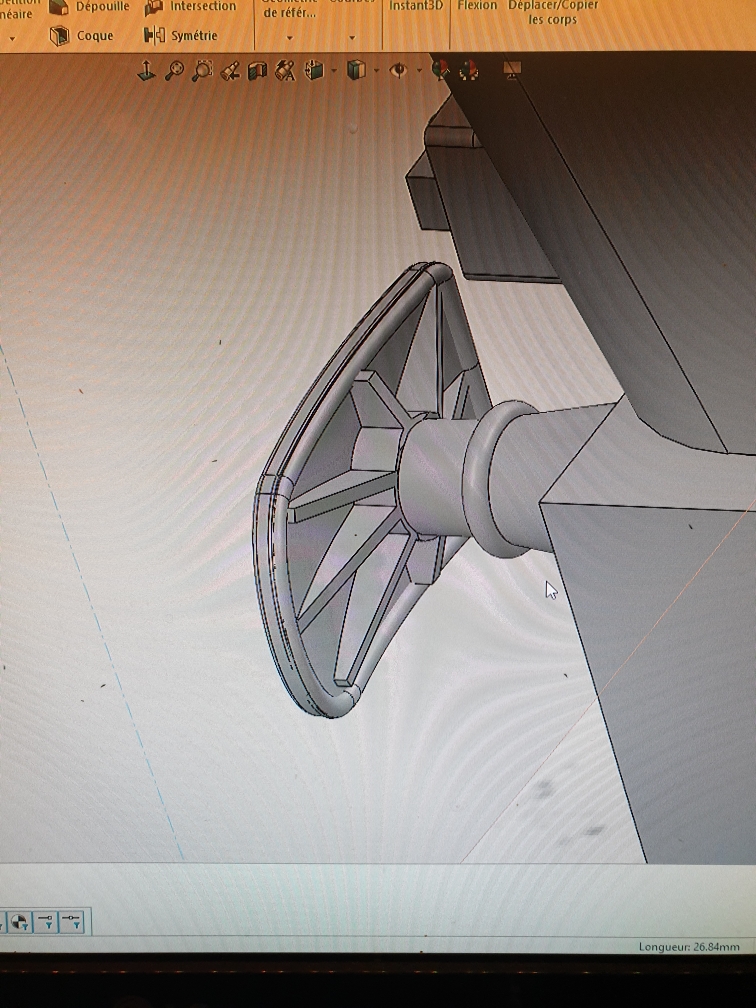The image size is (756, 1008).
Task: Open Dynamic Annotation Views icon
Action: point(285,70)
